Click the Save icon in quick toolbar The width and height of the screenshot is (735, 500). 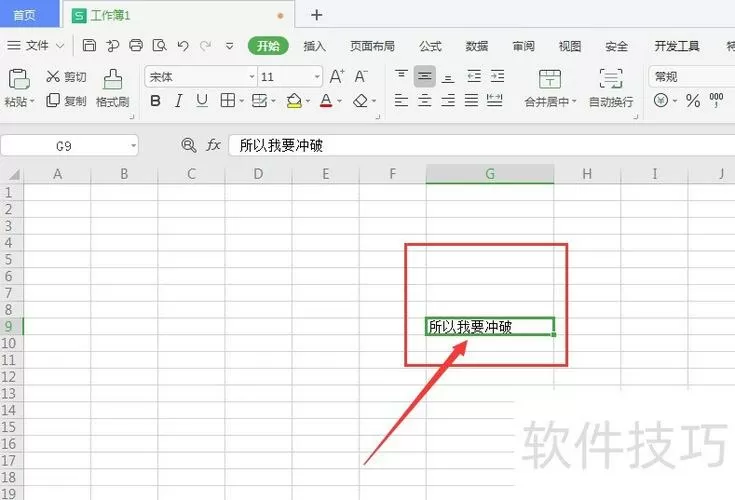[x=89, y=45]
